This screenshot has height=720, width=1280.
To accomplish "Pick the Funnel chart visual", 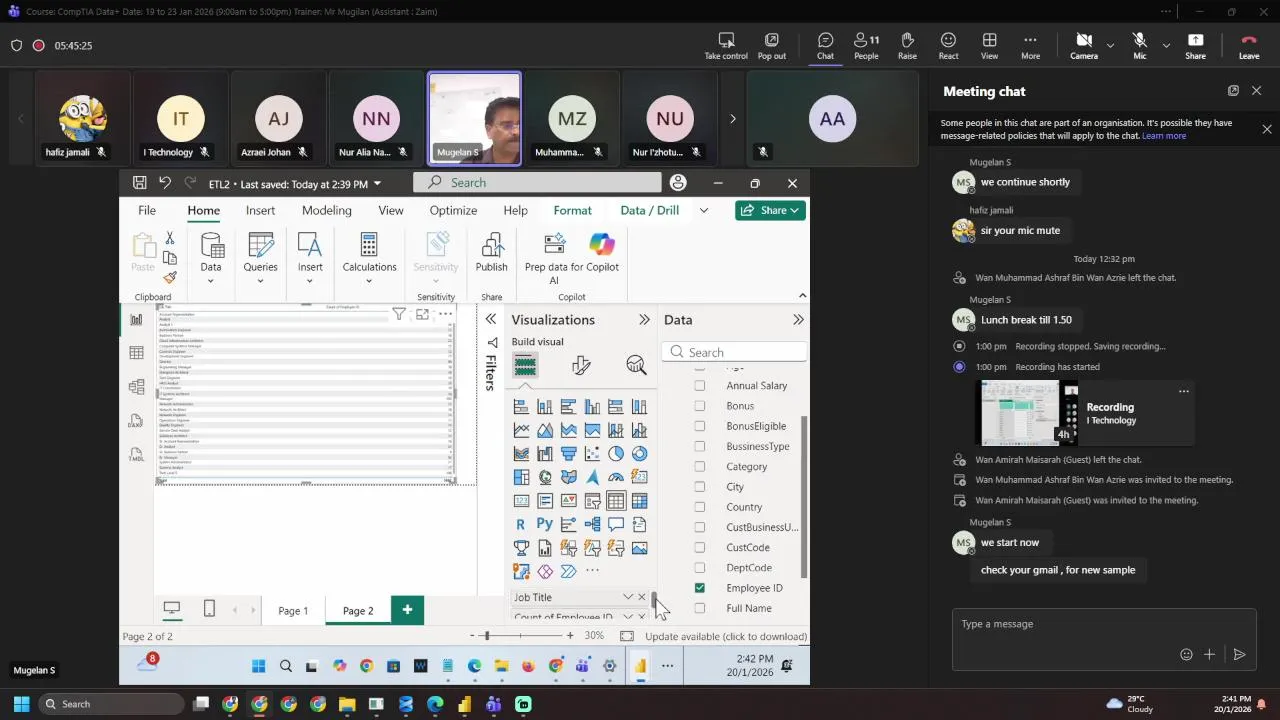I will pyautogui.click(x=568, y=454).
